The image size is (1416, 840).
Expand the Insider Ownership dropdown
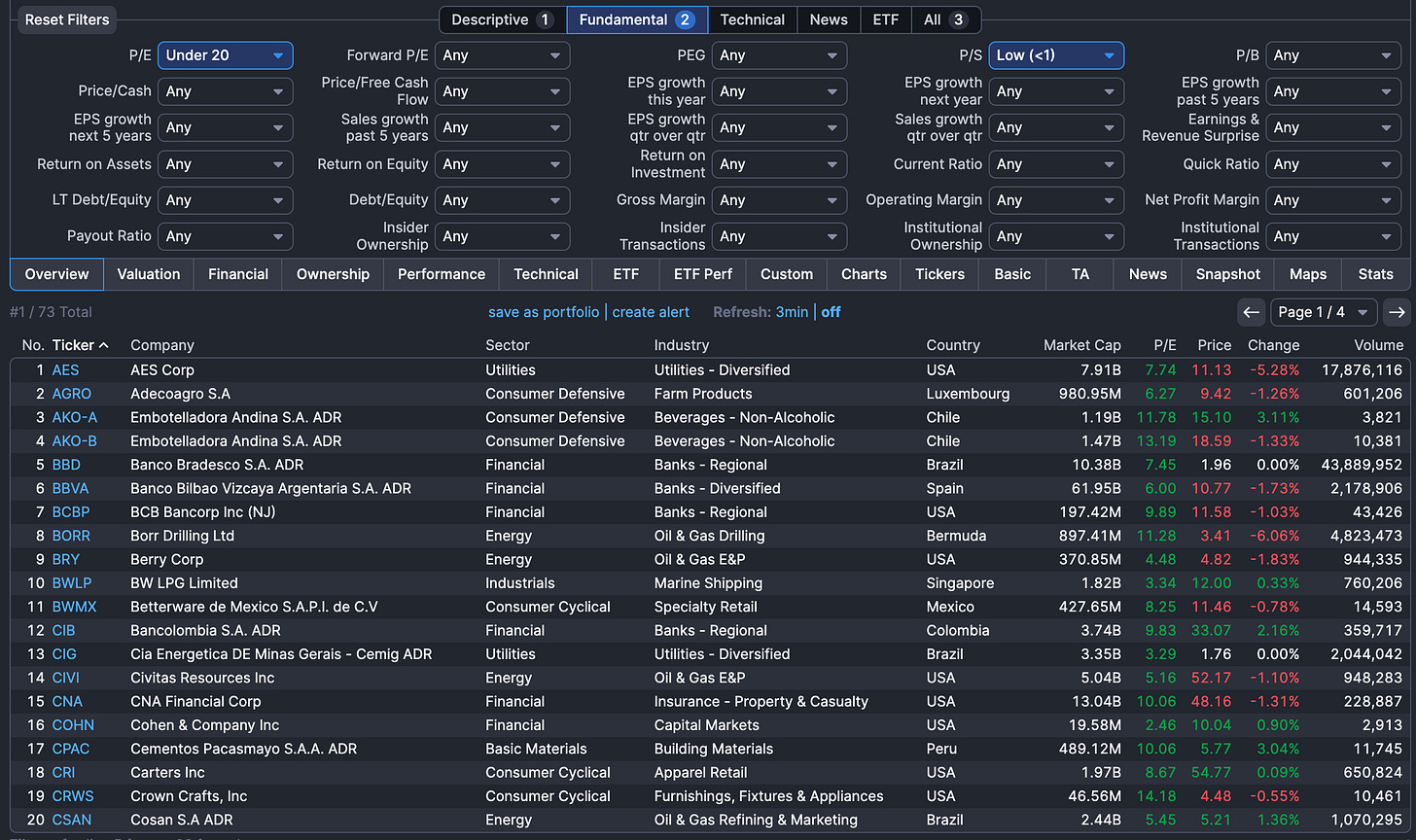tap(502, 236)
